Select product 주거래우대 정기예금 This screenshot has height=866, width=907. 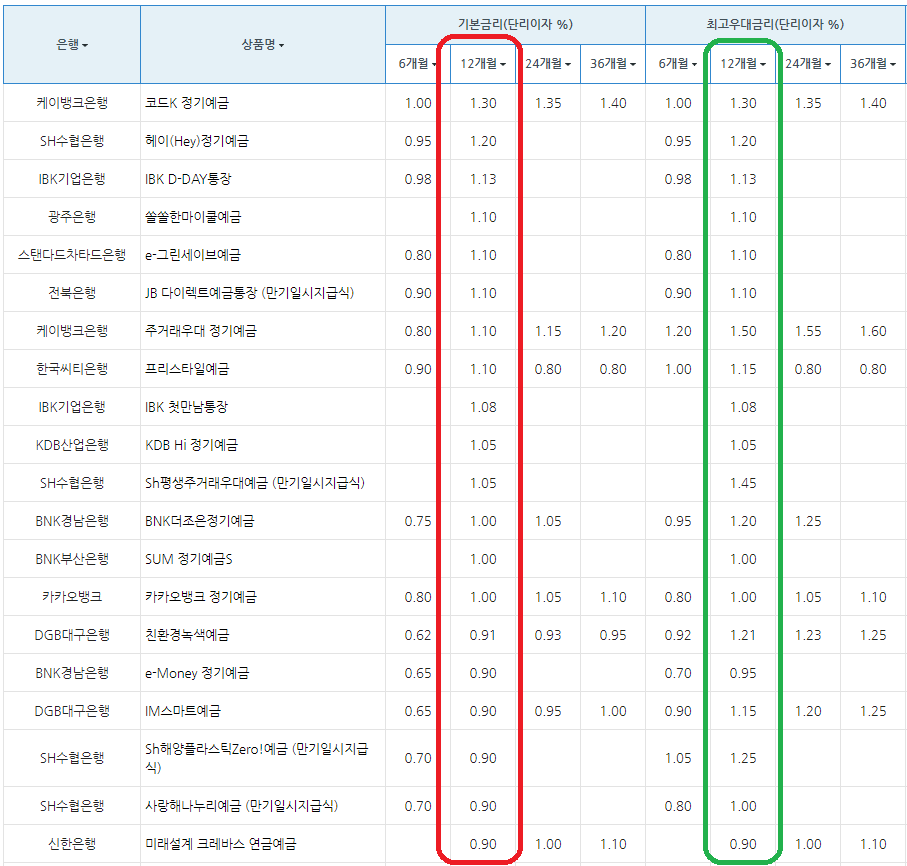pyautogui.click(x=201, y=331)
